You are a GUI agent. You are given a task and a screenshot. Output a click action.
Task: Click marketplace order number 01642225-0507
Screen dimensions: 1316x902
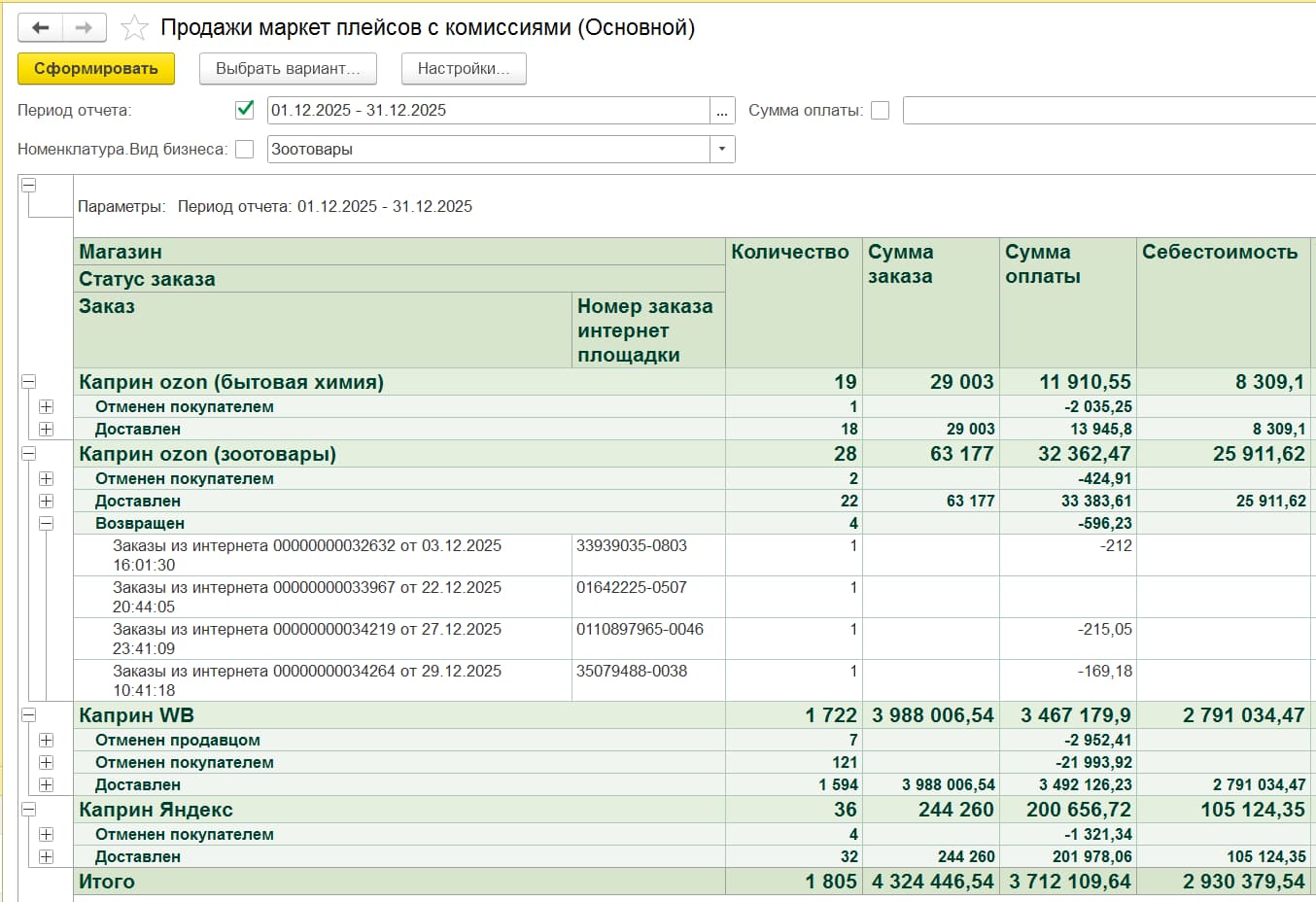(632, 588)
